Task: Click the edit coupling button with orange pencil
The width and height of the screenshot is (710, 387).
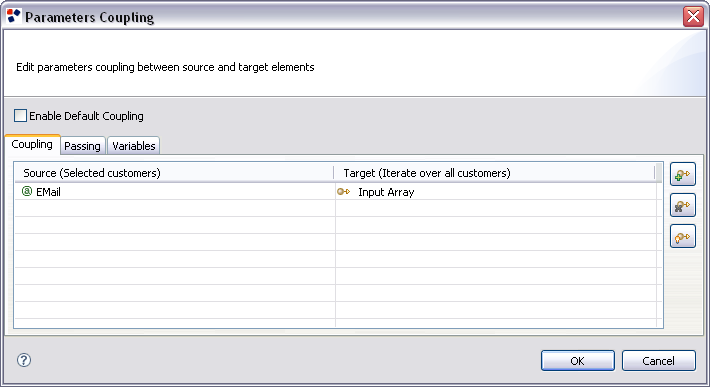Action: (x=682, y=236)
